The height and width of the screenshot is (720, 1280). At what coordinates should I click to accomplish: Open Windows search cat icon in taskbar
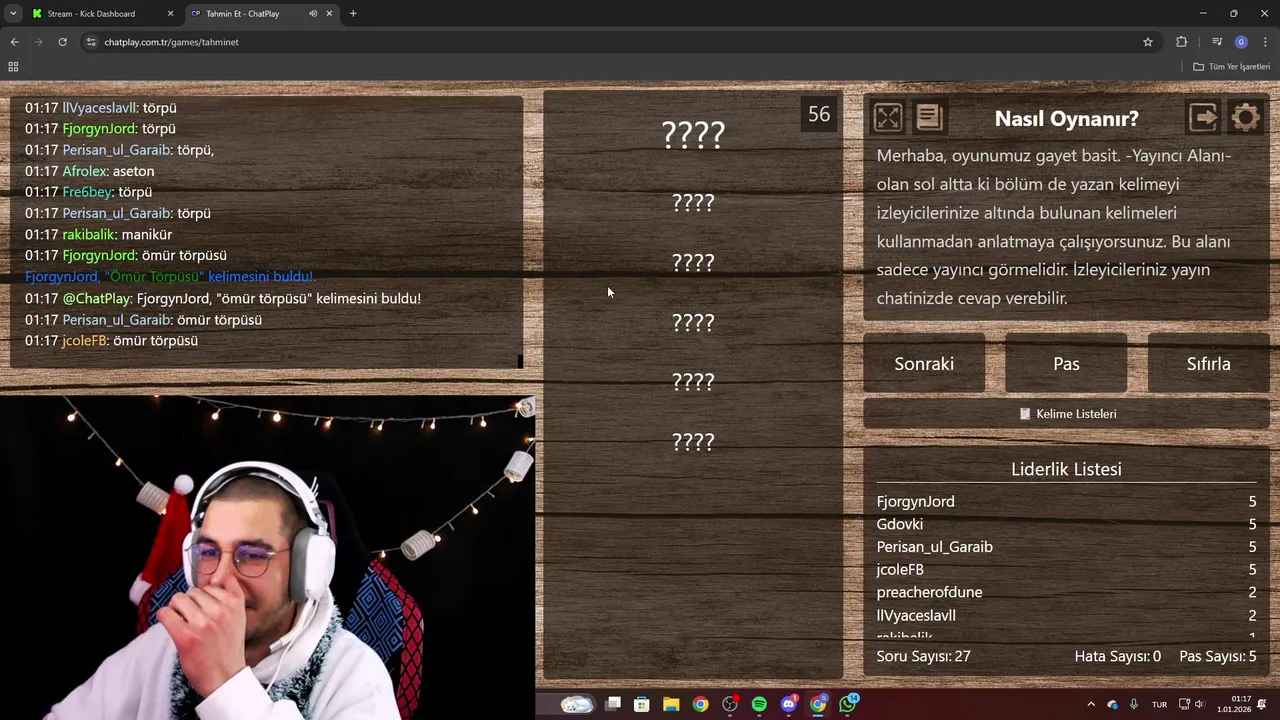tap(577, 704)
